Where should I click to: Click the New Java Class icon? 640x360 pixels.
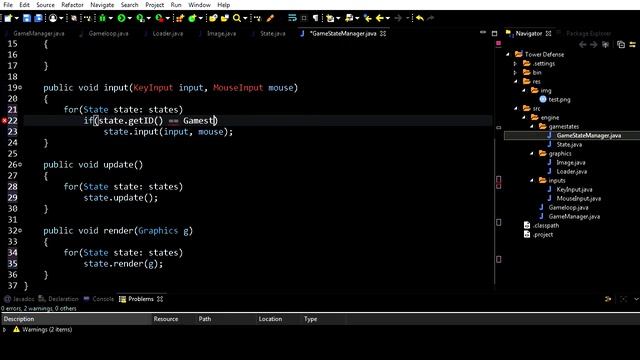[x=192, y=18]
